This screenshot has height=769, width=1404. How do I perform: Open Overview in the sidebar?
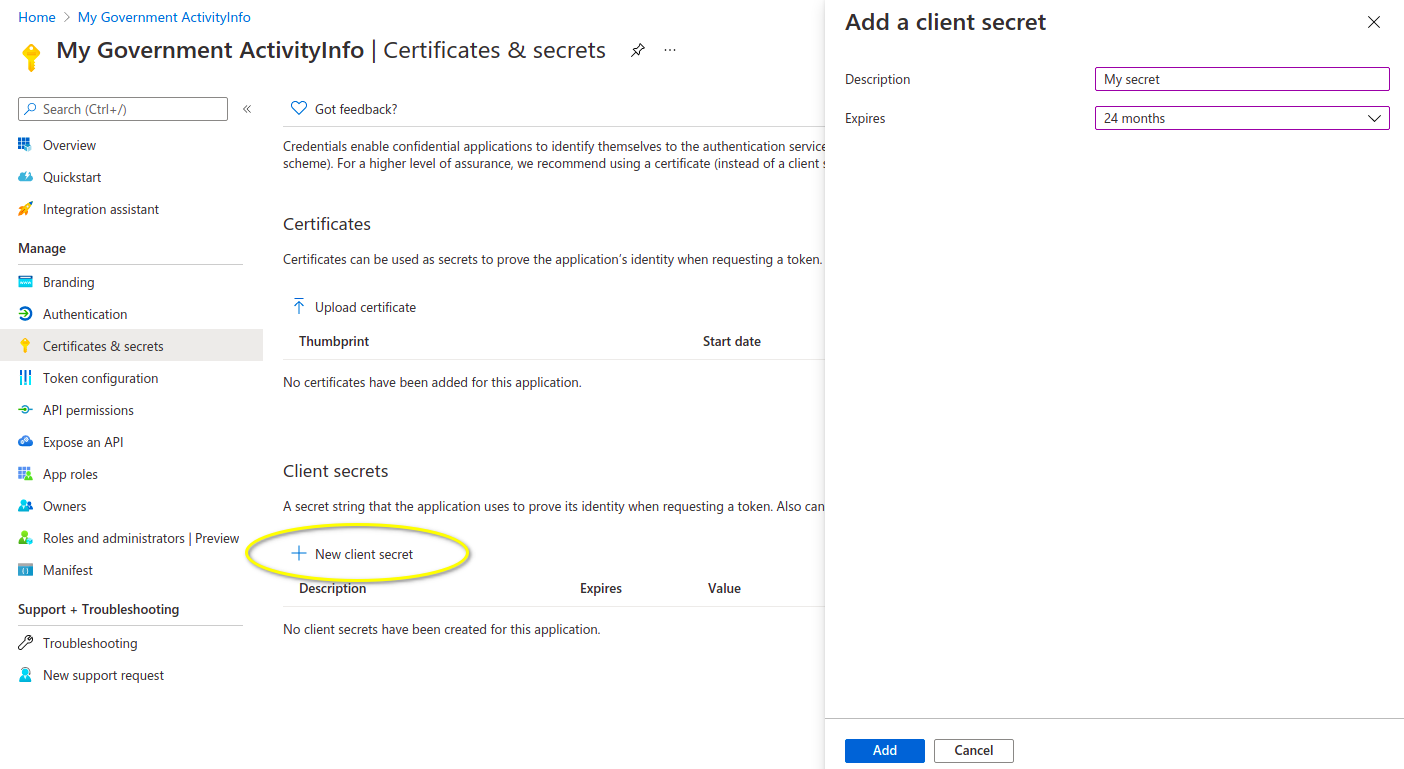coord(69,145)
